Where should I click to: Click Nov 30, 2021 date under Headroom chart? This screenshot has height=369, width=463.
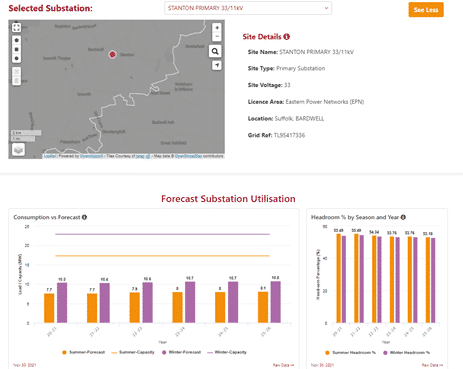tap(322, 365)
